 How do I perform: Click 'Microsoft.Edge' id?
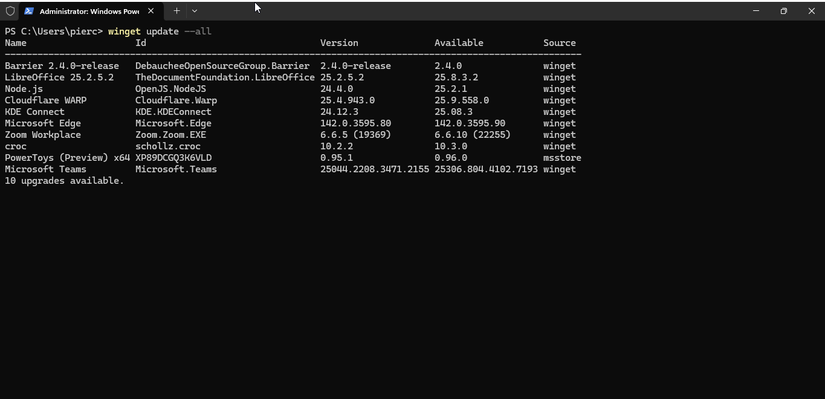tap(173, 124)
